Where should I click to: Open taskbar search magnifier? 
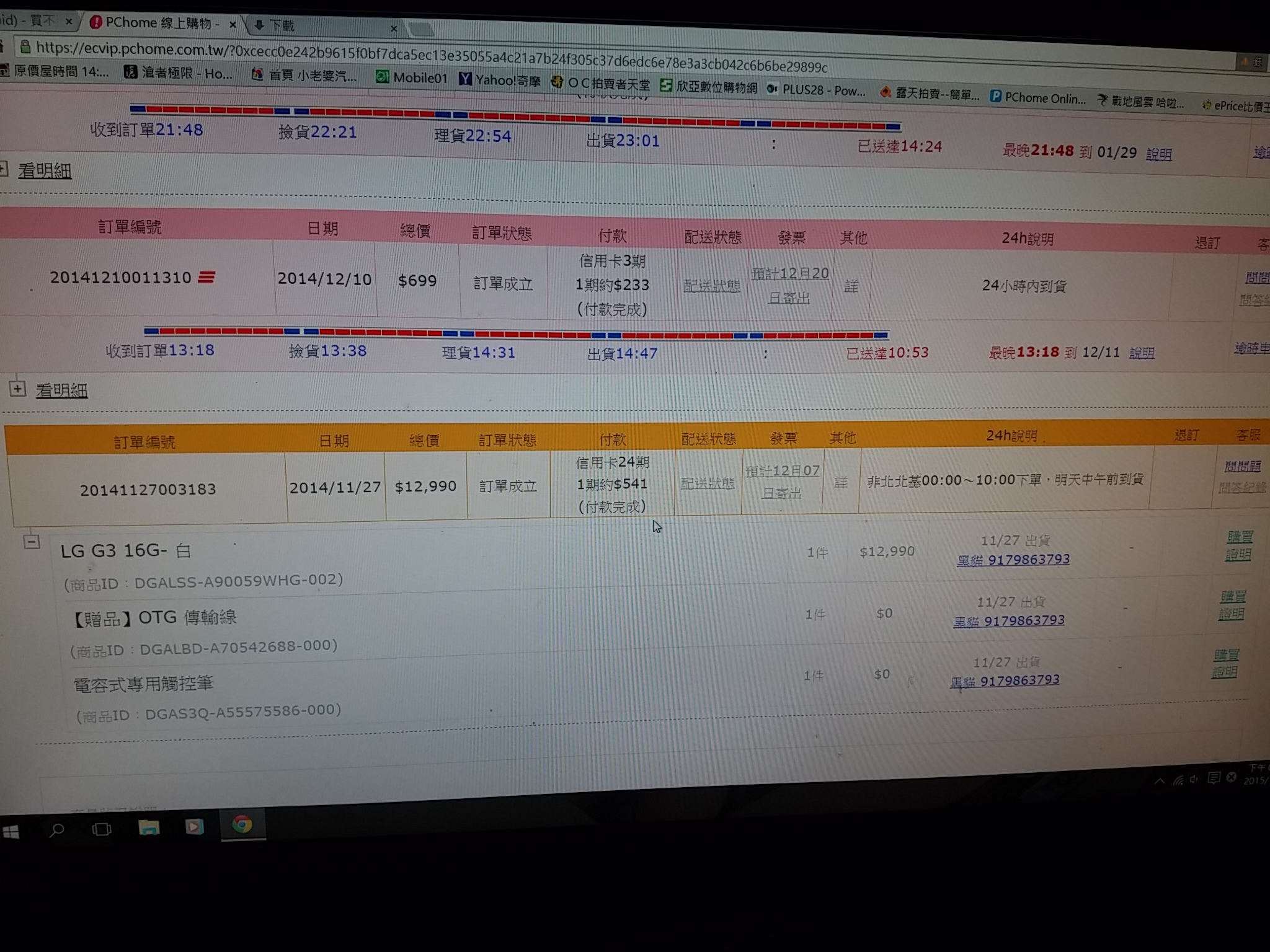pos(56,830)
